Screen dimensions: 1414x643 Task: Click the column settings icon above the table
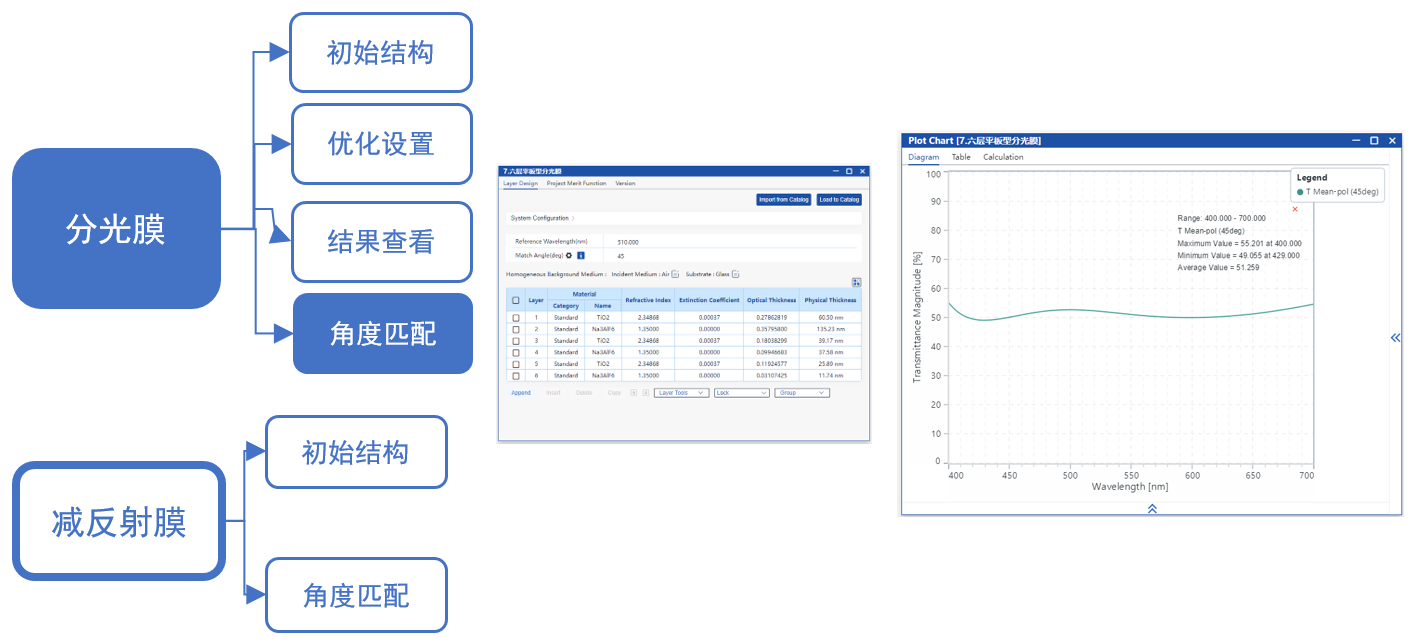[x=856, y=283]
